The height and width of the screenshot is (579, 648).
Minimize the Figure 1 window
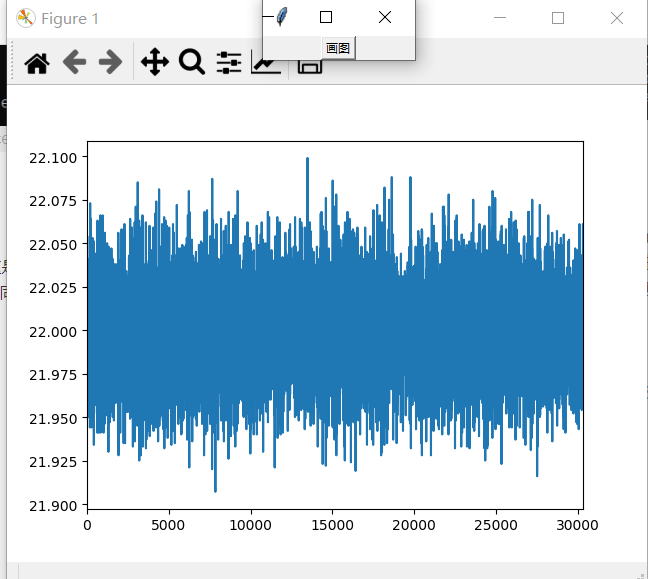click(x=500, y=18)
